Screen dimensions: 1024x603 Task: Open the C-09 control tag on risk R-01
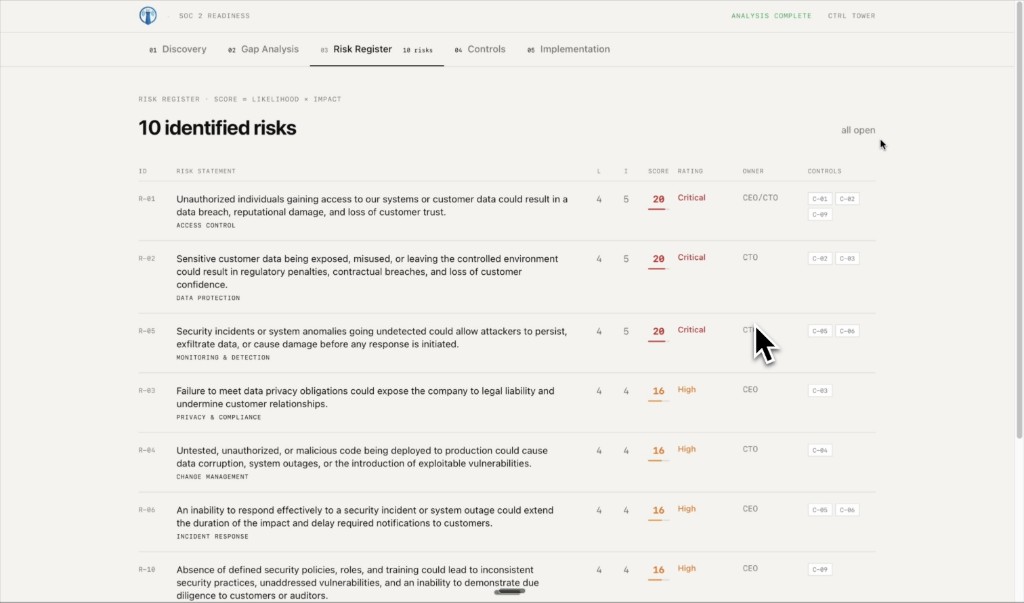tap(820, 215)
